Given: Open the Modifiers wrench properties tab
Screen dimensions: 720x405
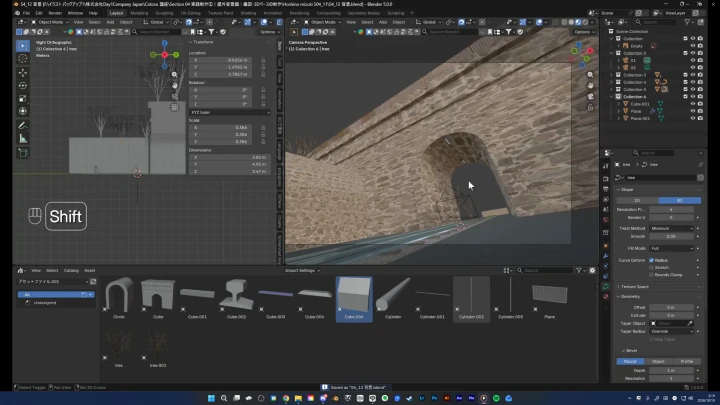Looking at the screenshot, I should [x=606, y=256].
